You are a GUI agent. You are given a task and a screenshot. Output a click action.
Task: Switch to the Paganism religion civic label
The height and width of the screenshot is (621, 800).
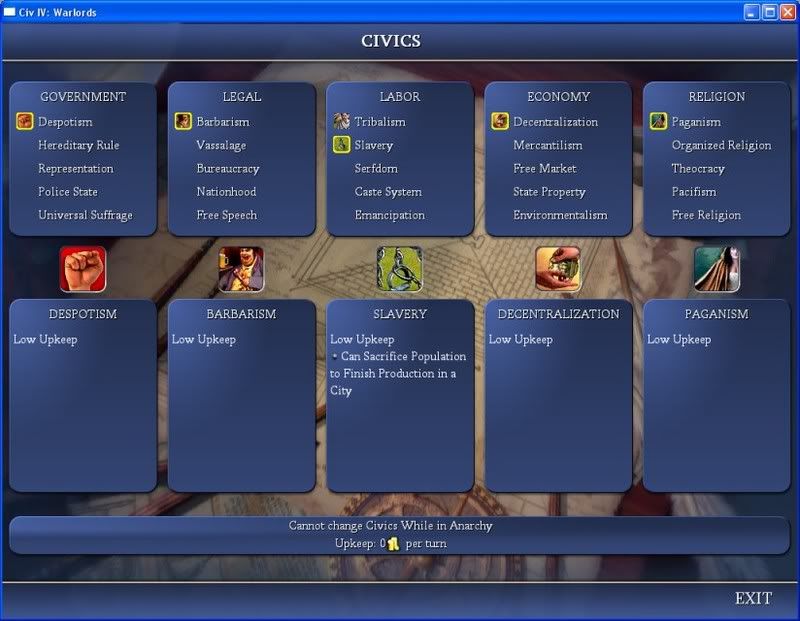click(696, 122)
